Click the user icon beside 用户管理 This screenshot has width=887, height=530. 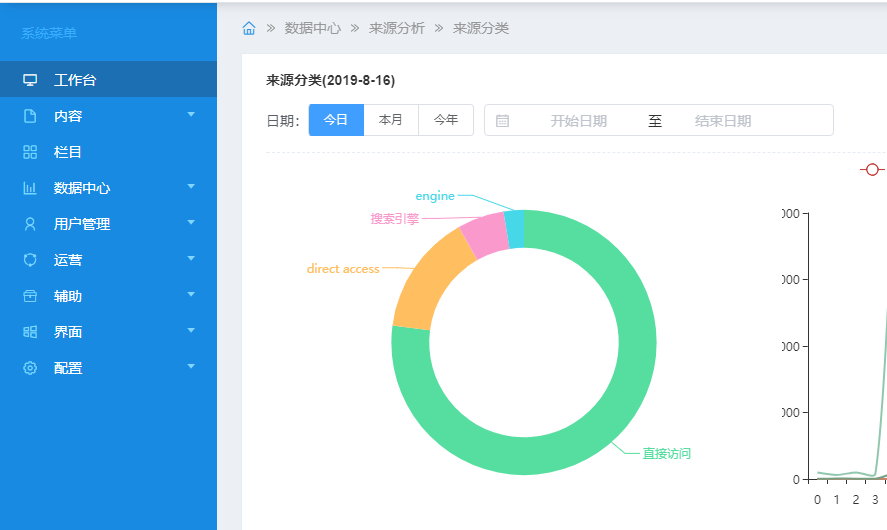point(30,224)
